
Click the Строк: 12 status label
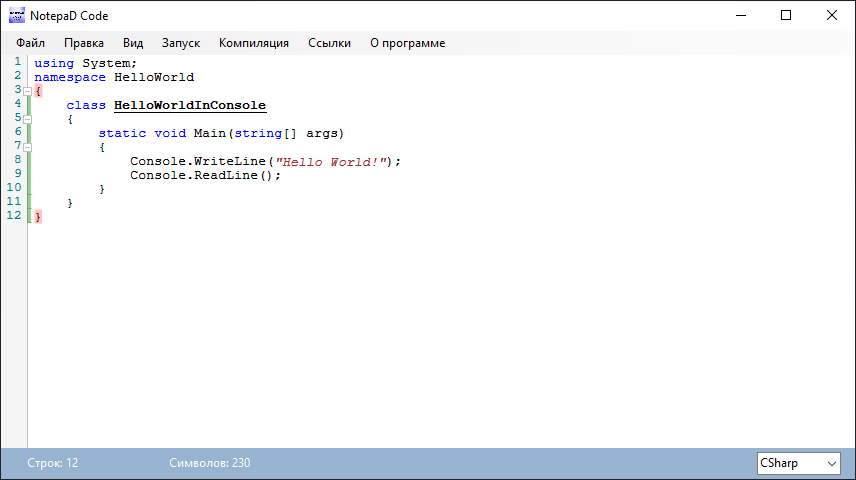click(x=52, y=463)
